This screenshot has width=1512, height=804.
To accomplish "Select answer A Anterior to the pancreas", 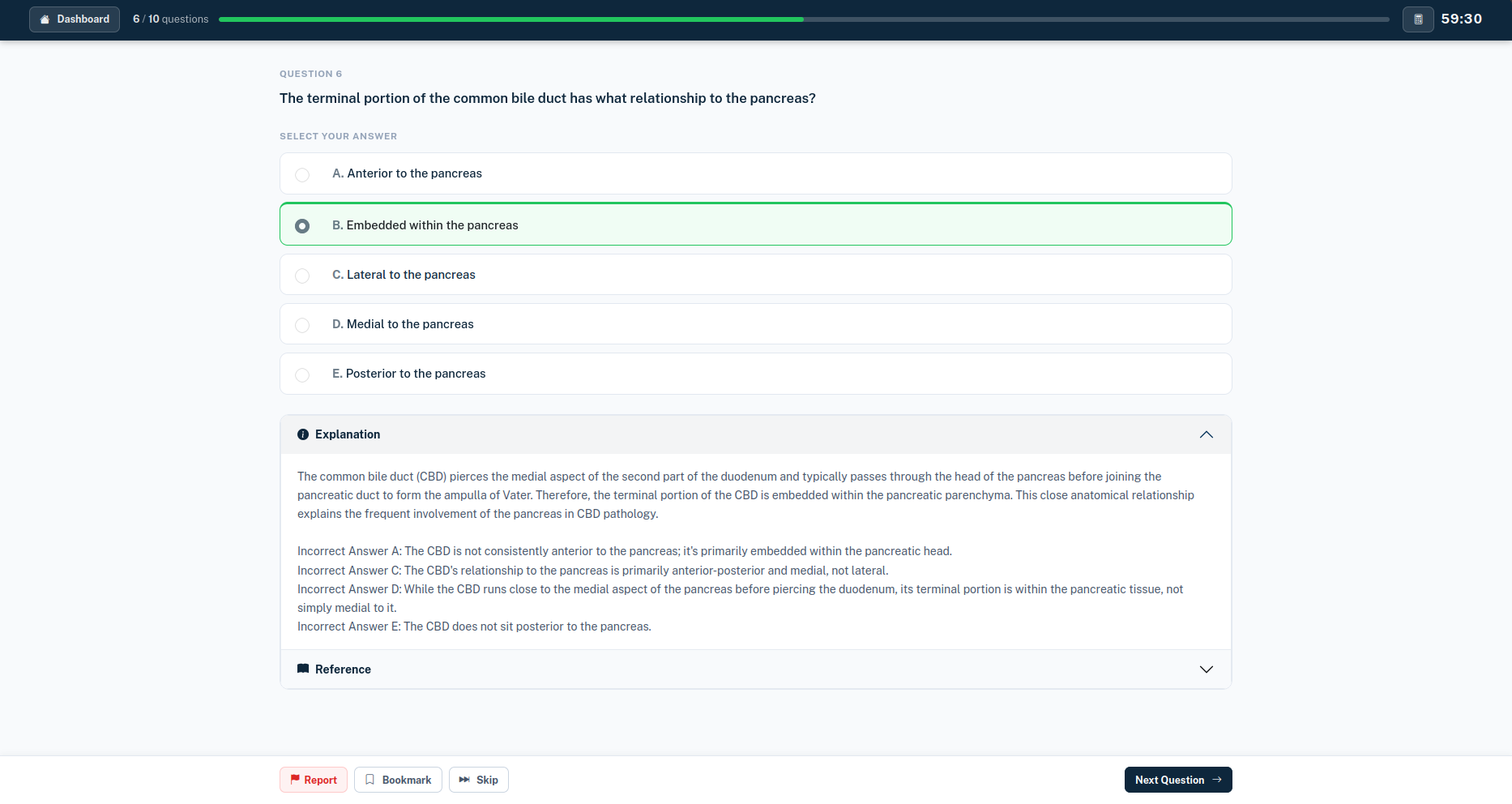I will pos(756,173).
